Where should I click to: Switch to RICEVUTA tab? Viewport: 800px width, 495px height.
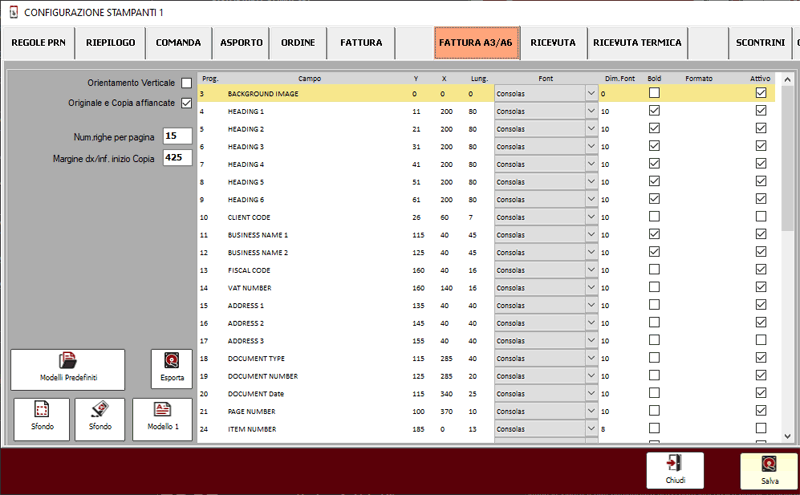553,43
